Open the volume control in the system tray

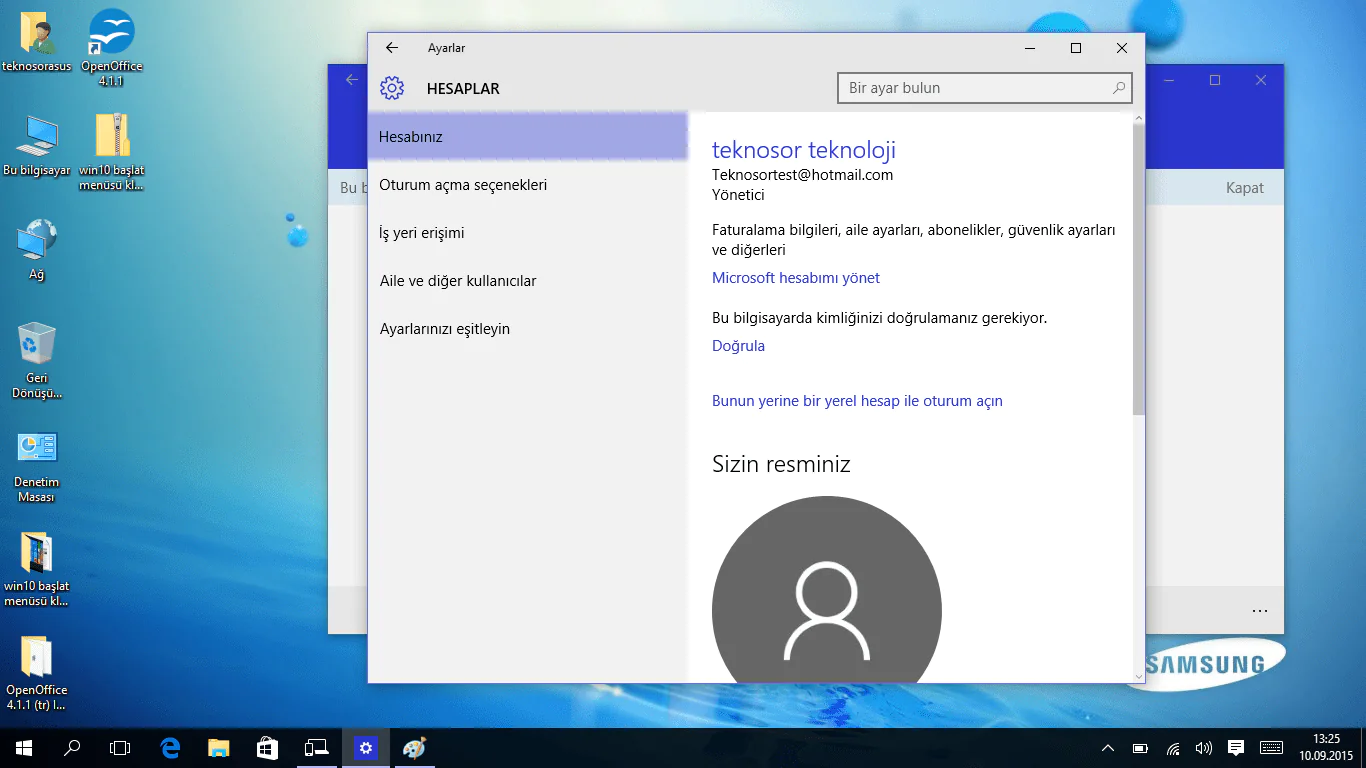coord(1202,747)
